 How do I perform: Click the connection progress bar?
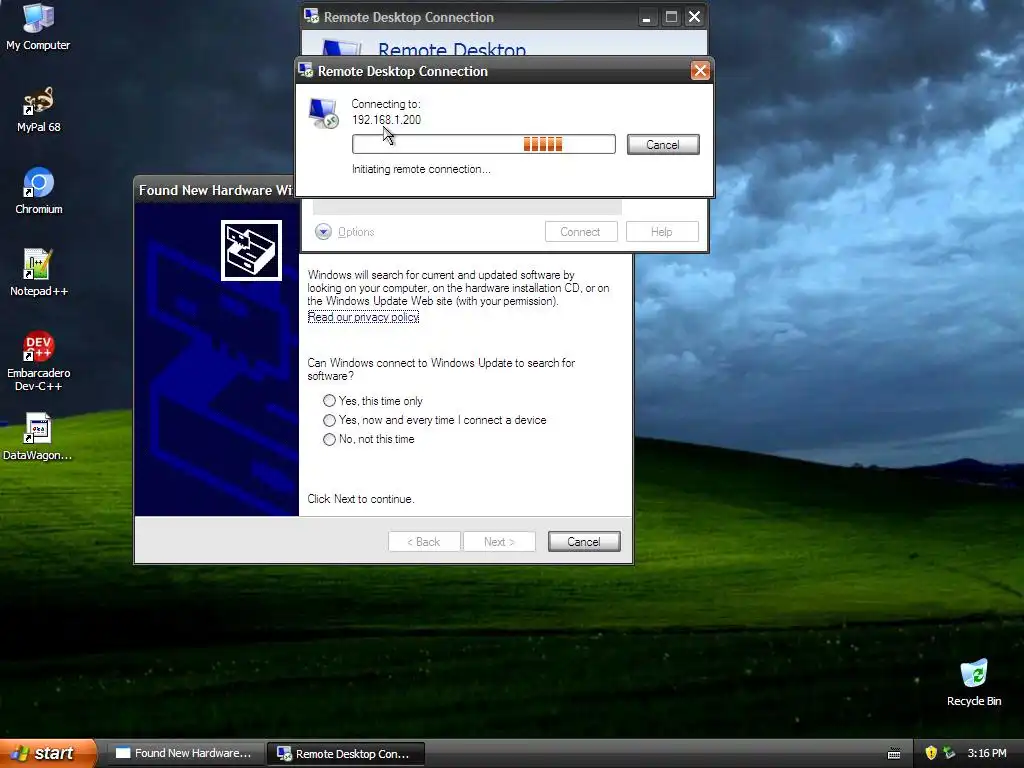coord(483,144)
